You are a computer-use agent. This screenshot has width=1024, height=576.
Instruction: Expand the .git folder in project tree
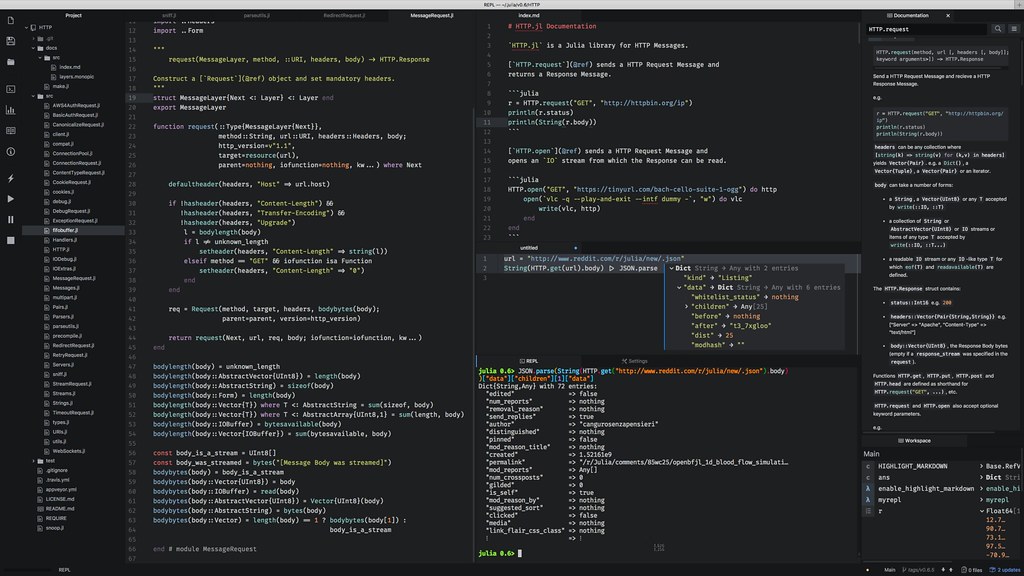coord(33,39)
